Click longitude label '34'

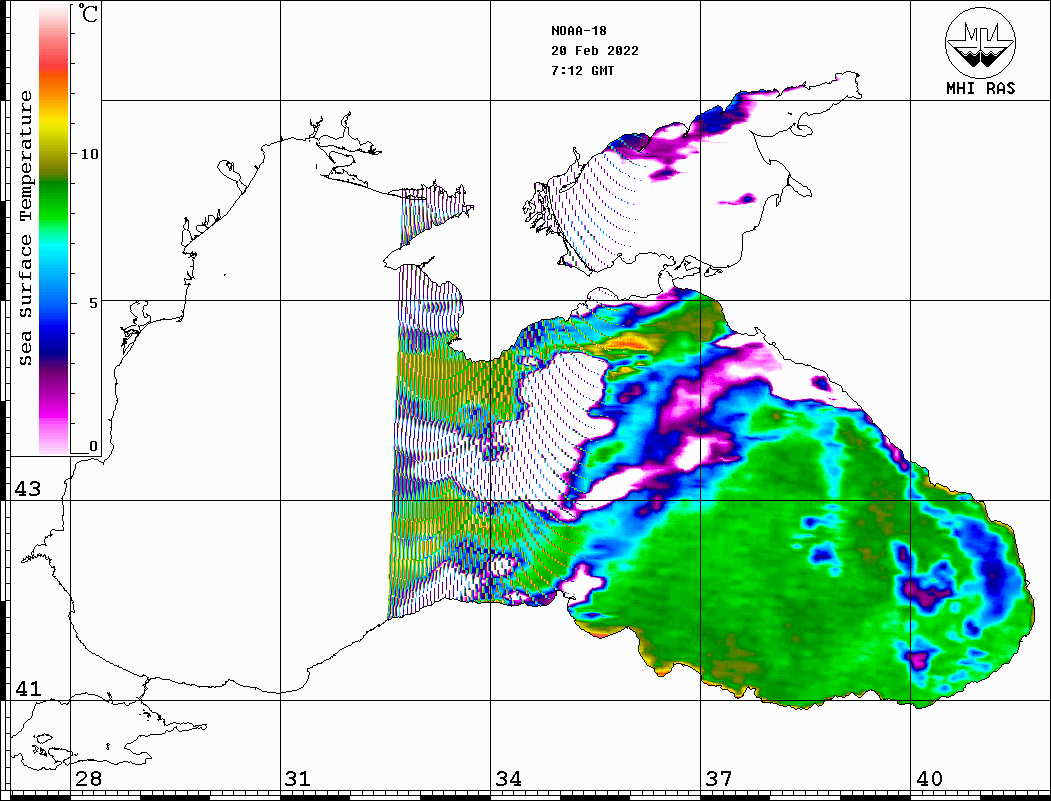coord(508,778)
